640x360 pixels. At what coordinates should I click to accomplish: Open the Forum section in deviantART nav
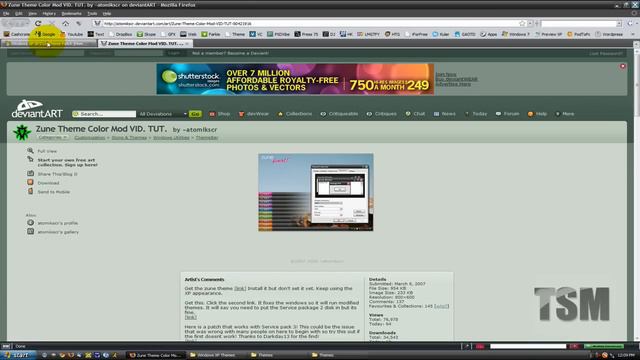[507, 114]
